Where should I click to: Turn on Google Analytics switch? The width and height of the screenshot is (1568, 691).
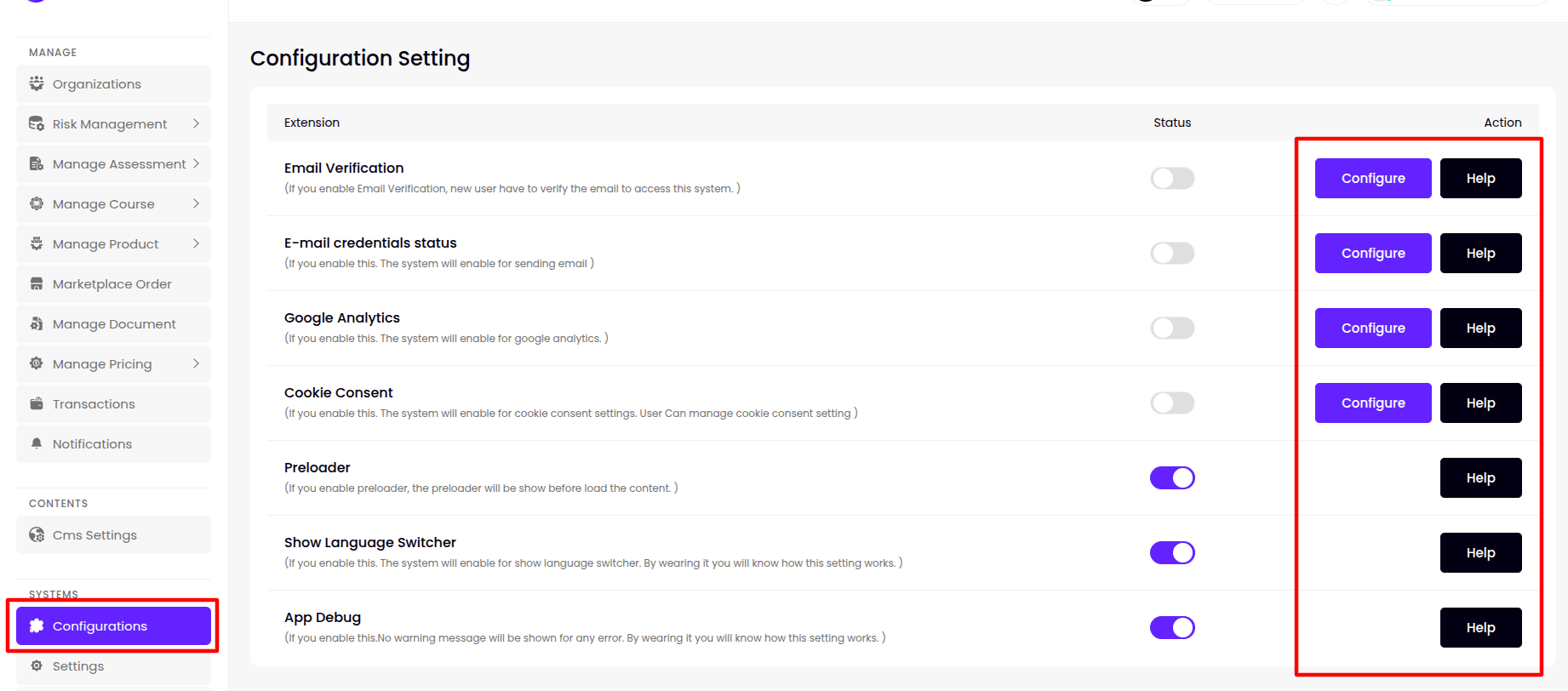point(1172,328)
